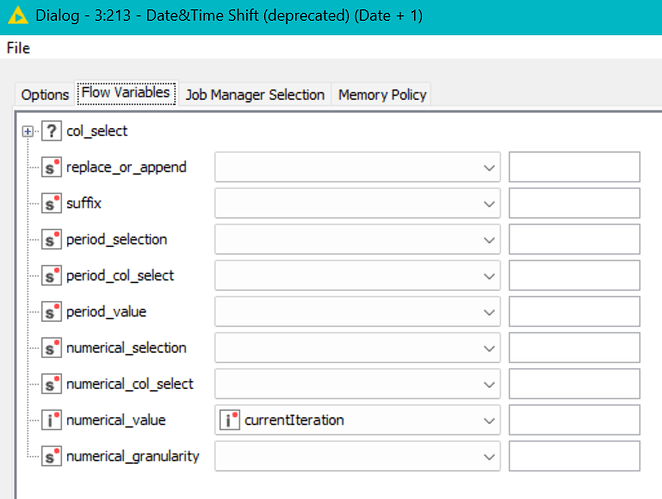Select the numerical_selection tree item label

point(126,348)
